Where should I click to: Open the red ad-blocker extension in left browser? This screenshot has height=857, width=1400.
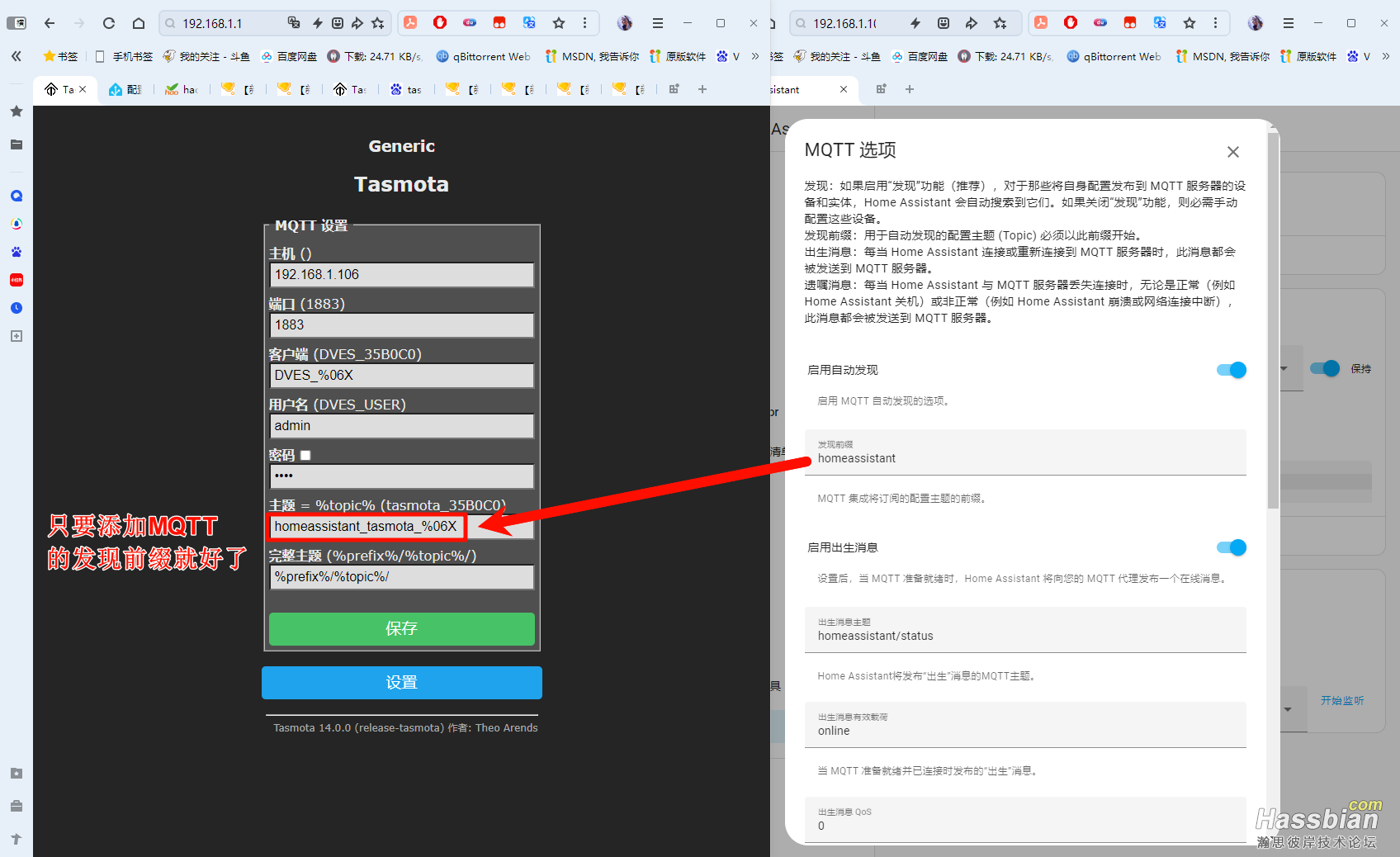click(440, 23)
